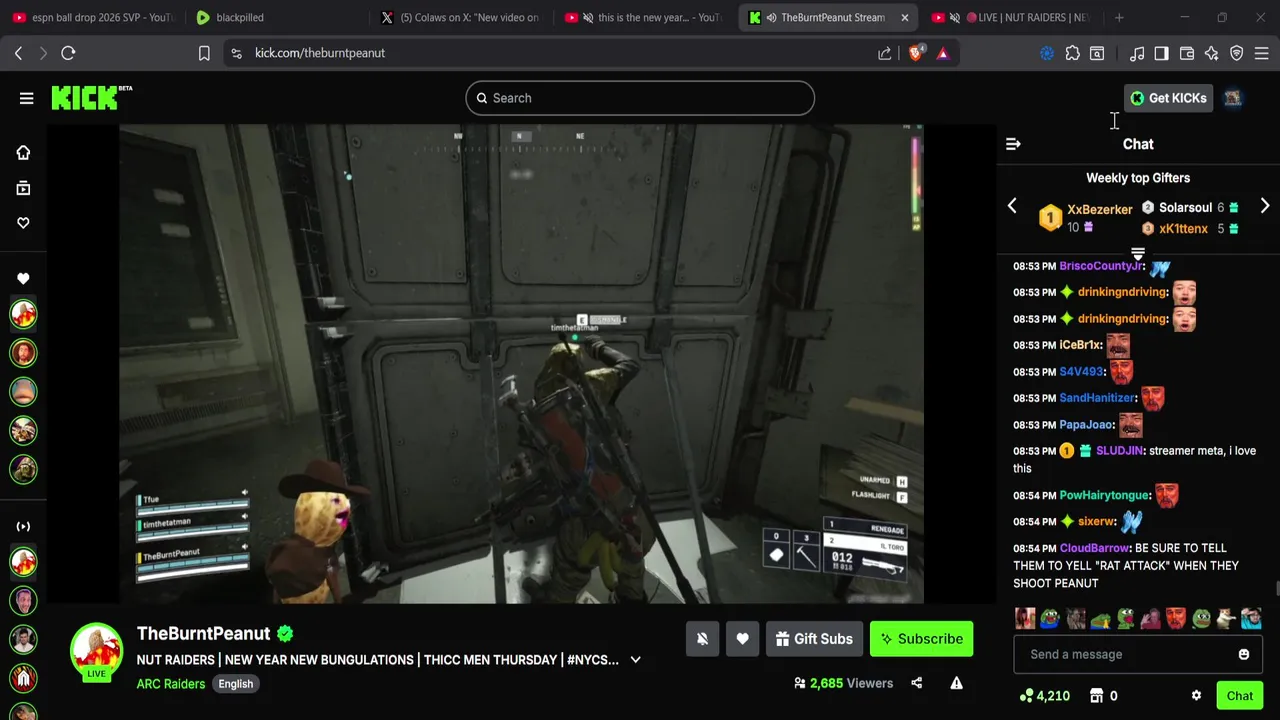Switch to the espn ball drop tab
1280x720 pixels.
point(94,17)
